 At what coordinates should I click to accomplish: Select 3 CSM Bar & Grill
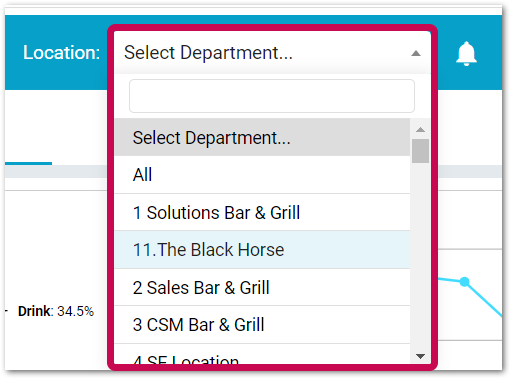point(262,325)
